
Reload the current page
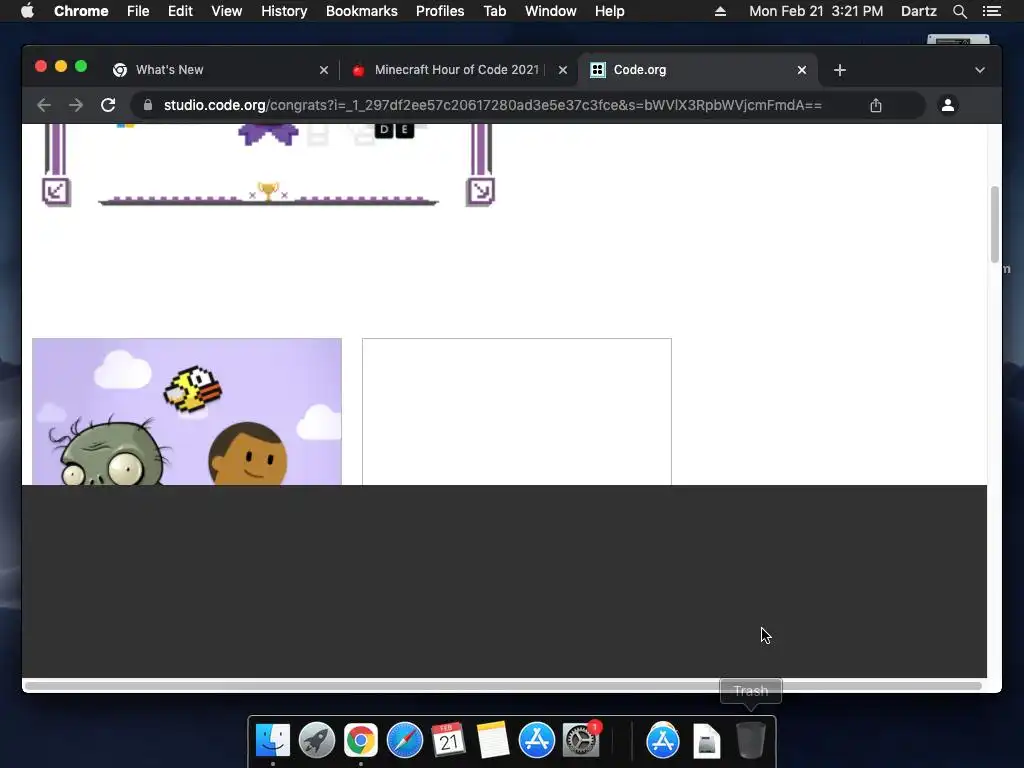point(108,105)
